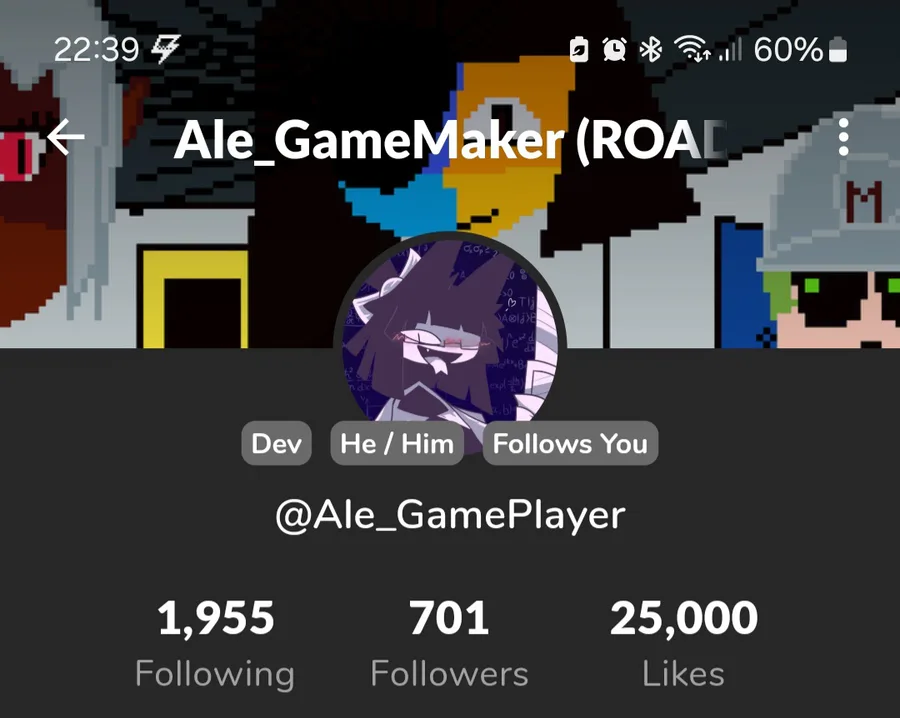Open the 701 Followers list
This screenshot has width=900, height=718.
[449, 643]
